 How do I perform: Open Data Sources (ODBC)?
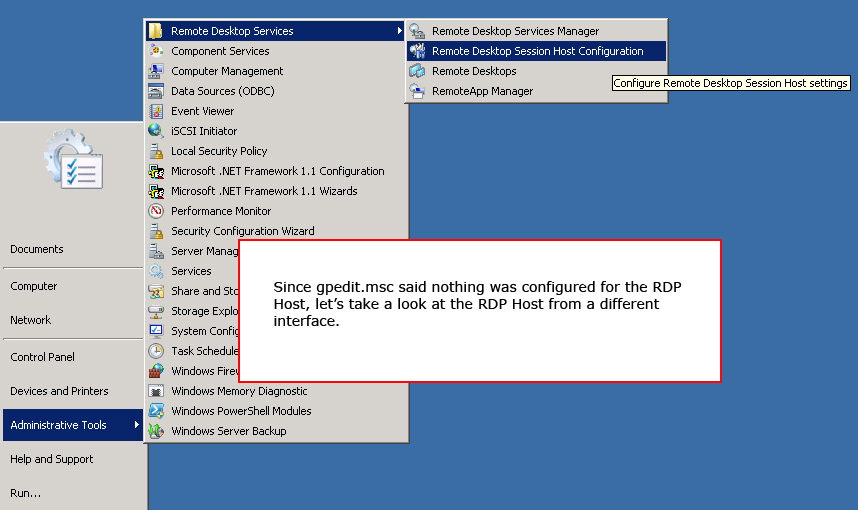point(276,91)
